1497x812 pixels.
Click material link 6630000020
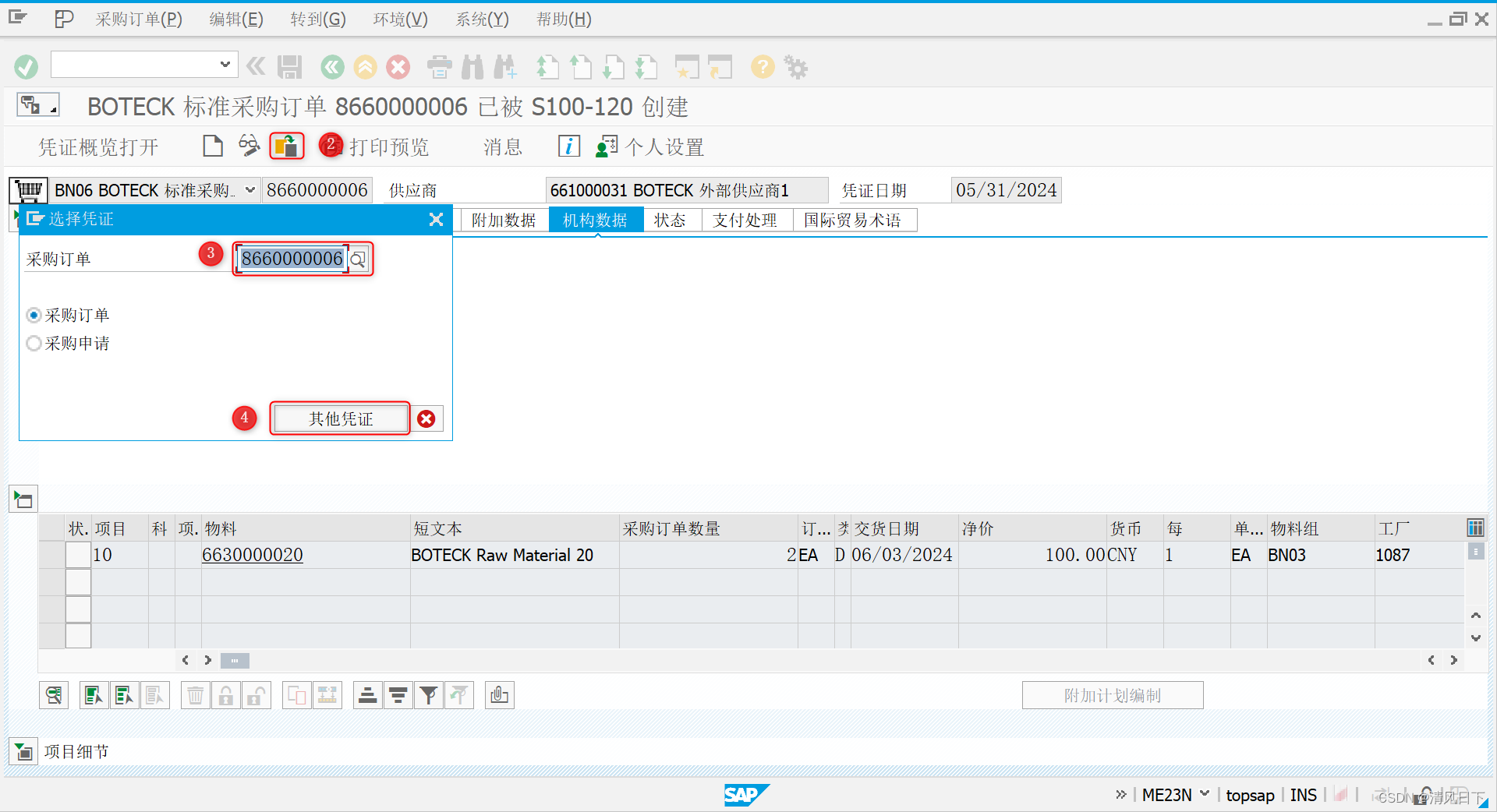tap(253, 555)
